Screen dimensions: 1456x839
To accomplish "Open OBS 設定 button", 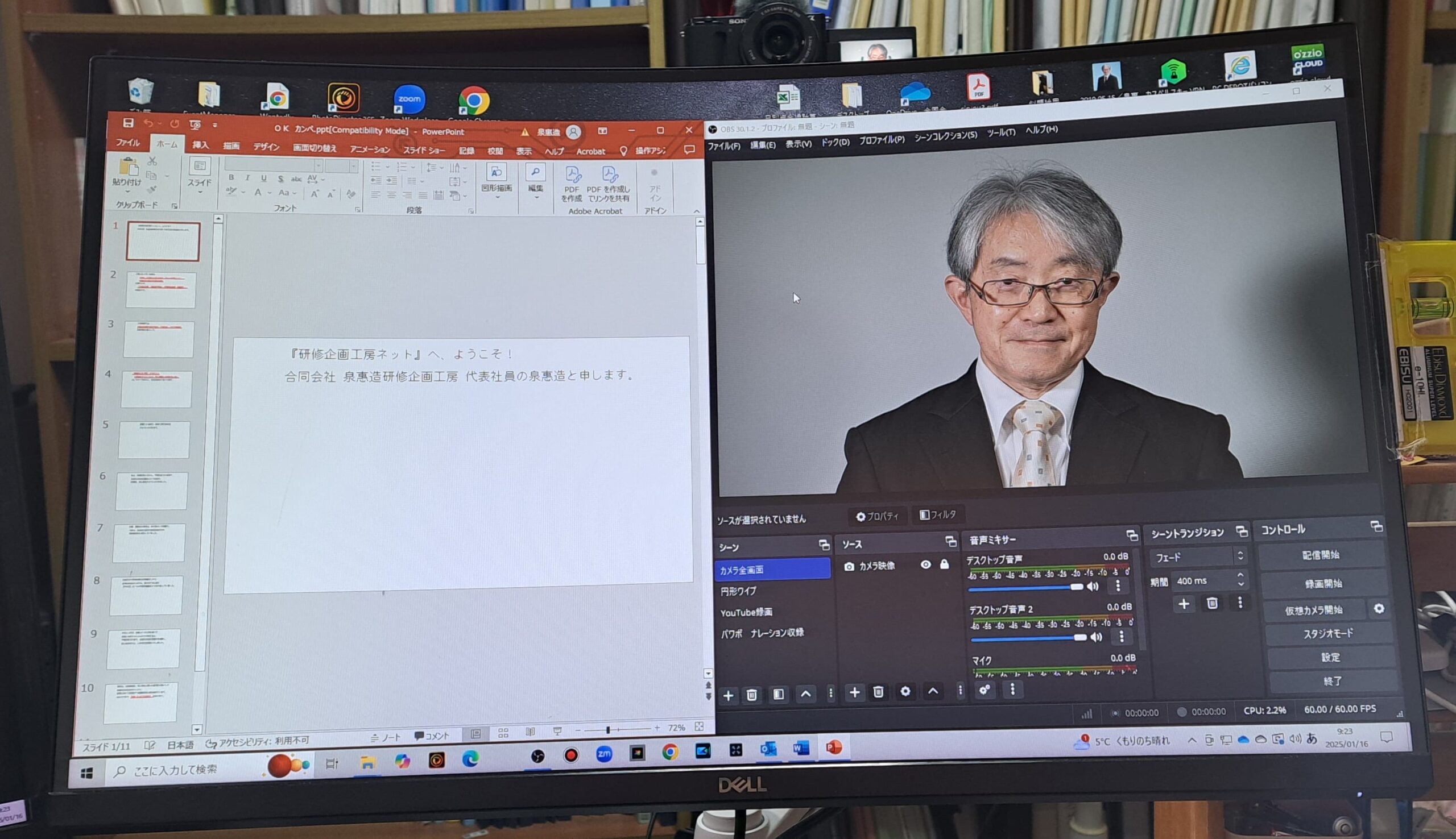I will point(1331,657).
